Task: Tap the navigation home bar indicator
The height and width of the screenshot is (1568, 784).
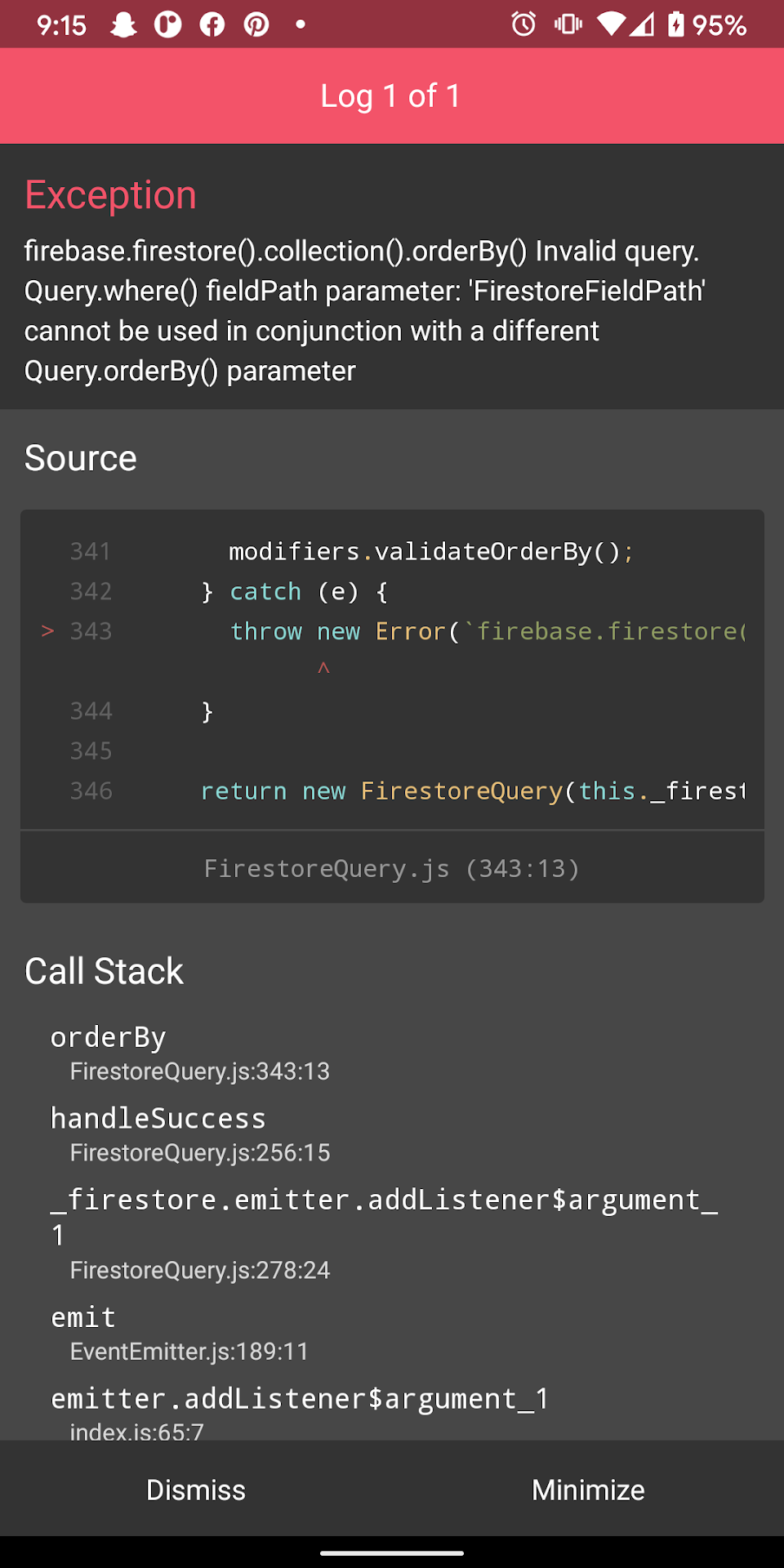Action: pos(391,1551)
